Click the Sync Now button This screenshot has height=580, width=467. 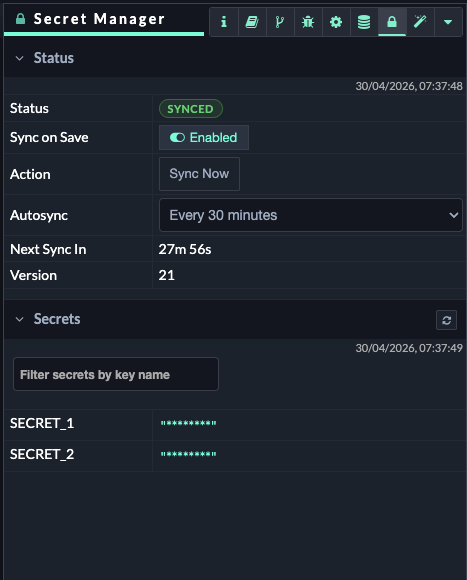(x=199, y=174)
